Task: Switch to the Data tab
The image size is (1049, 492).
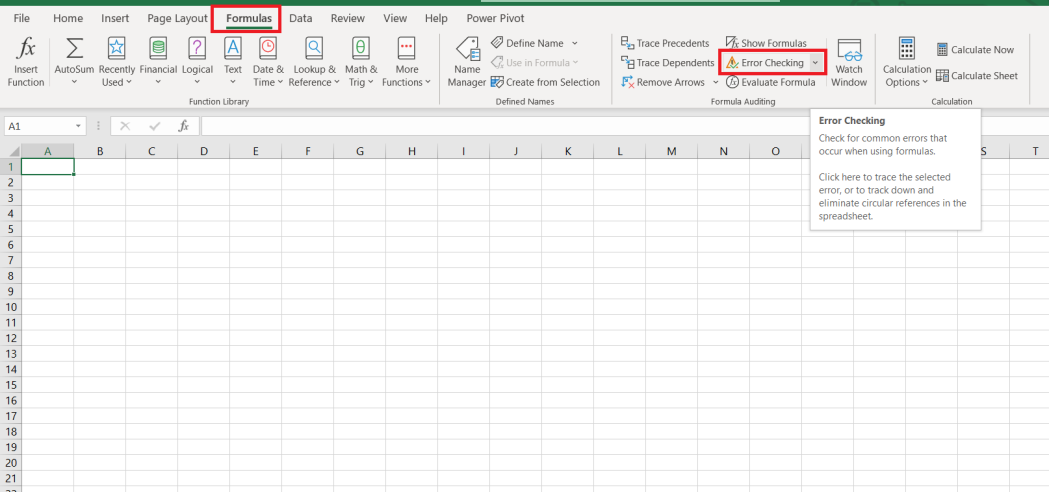Action: click(300, 18)
